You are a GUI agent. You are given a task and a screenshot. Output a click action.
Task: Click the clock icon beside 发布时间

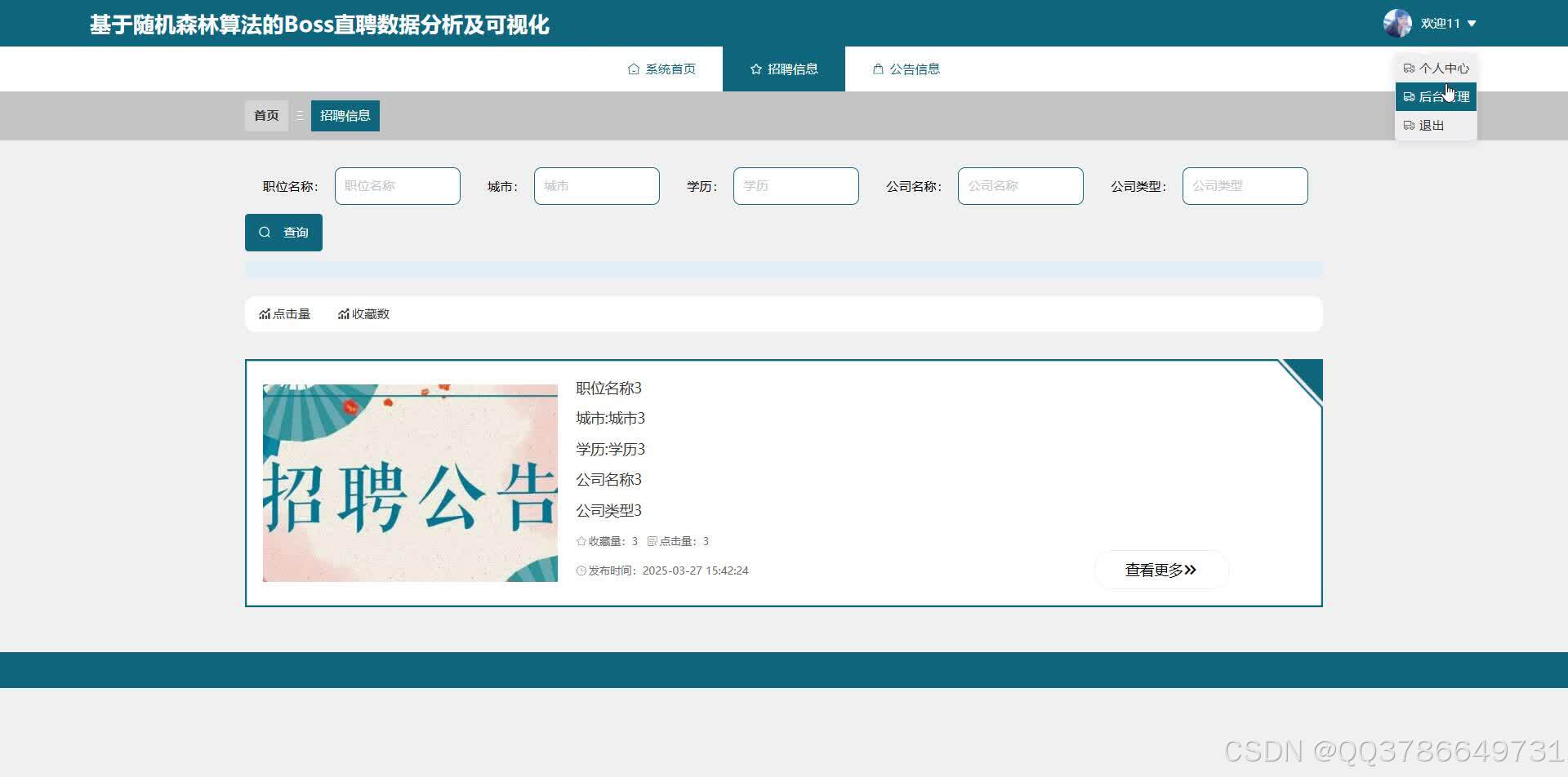pos(581,571)
